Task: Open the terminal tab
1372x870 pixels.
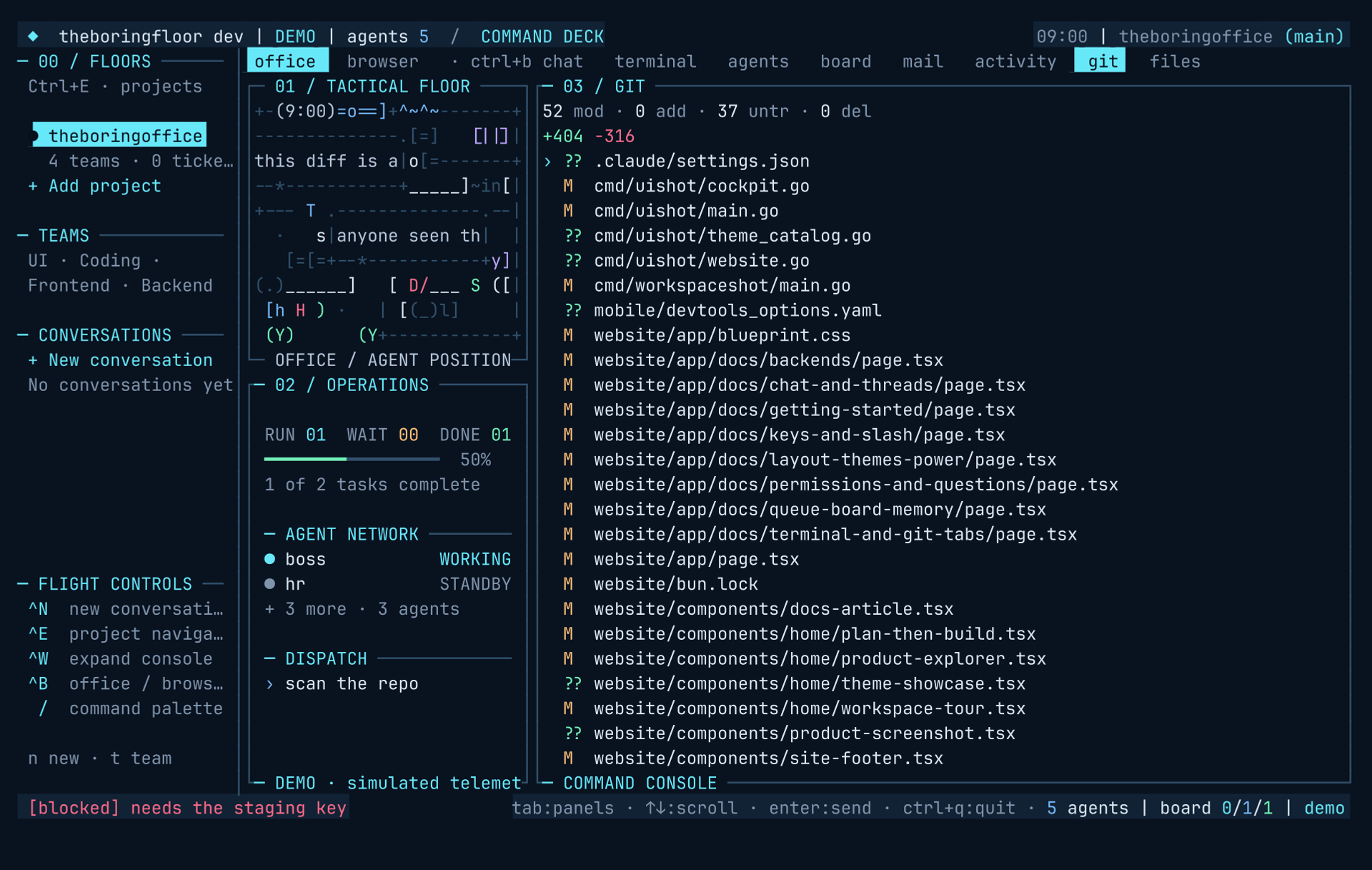Action: pyautogui.click(x=655, y=61)
